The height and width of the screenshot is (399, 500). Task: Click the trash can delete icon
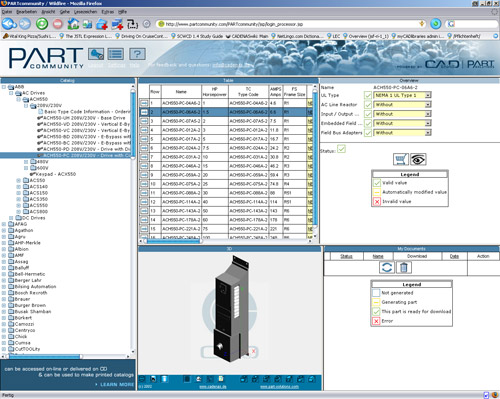404,267
